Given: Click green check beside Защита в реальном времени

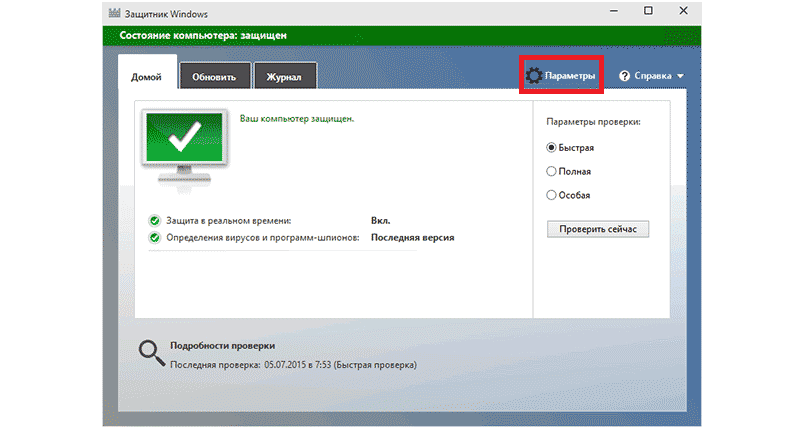Looking at the screenshot, I should 154,221.
